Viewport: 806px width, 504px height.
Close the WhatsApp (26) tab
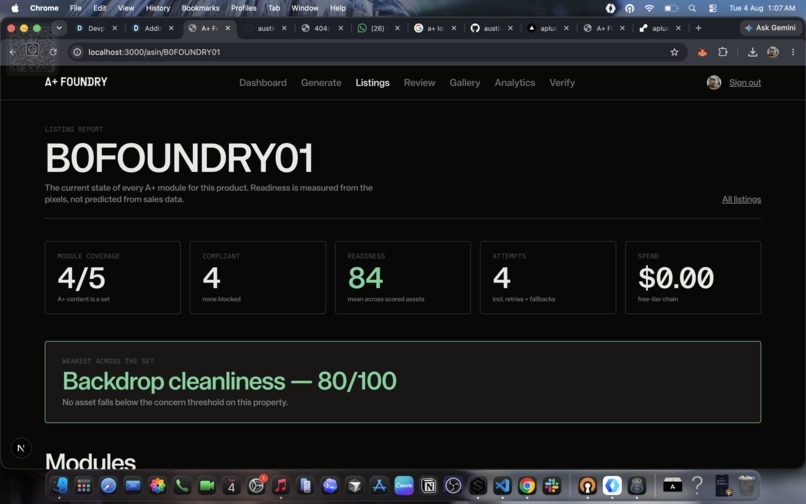397,28
